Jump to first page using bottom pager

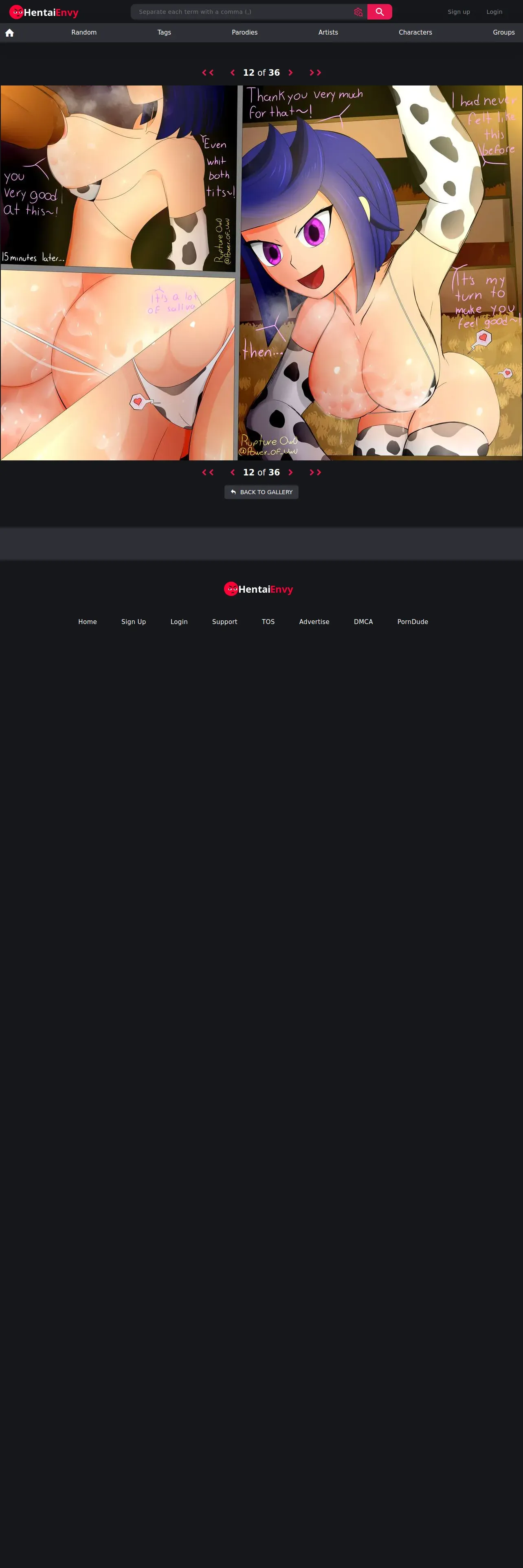pyautogui.click(x=208, y=472)
